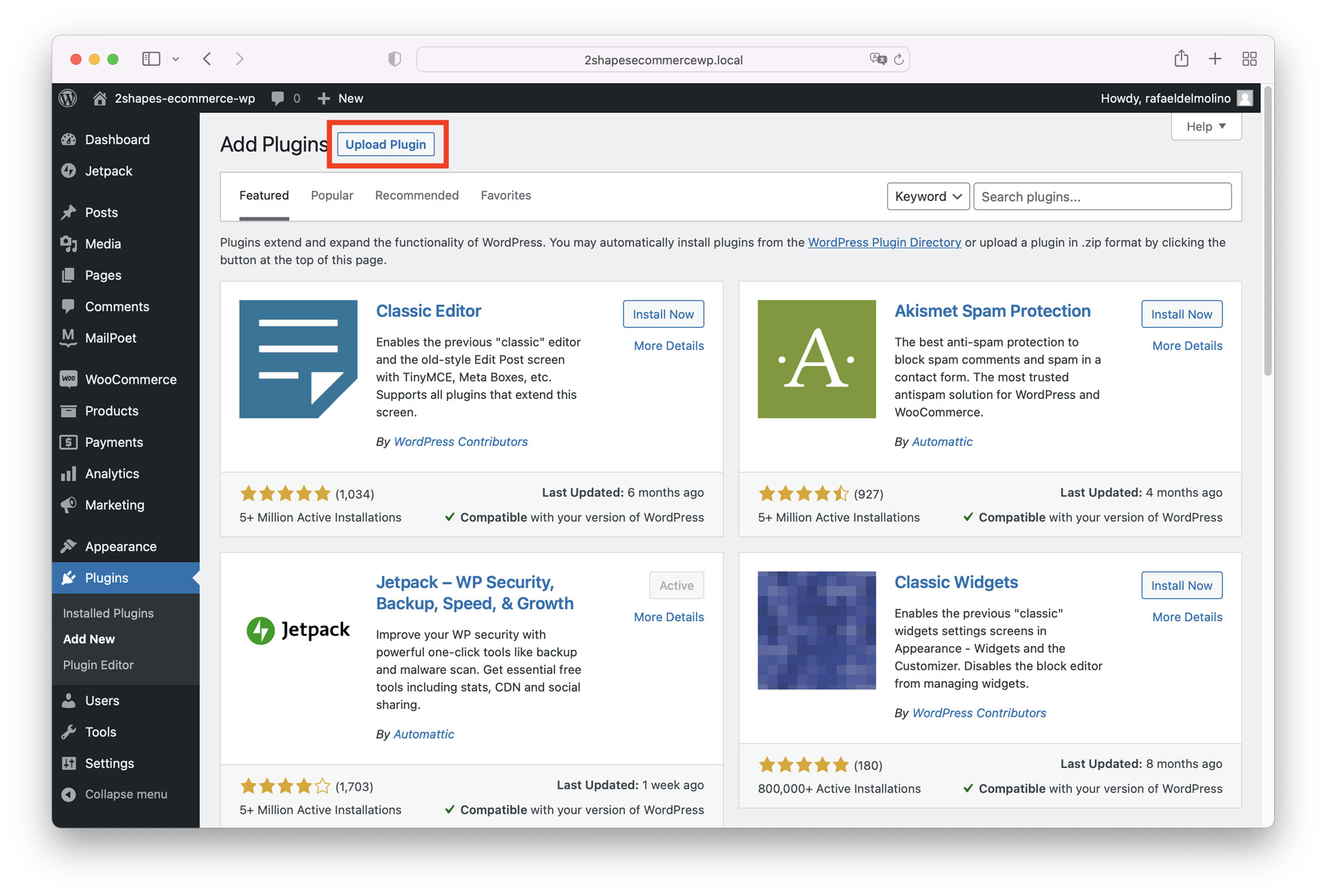The width and height of the screenshot is (1326, 896).
Task: Open More Details for Akismet
Action: coord(1187,346)
